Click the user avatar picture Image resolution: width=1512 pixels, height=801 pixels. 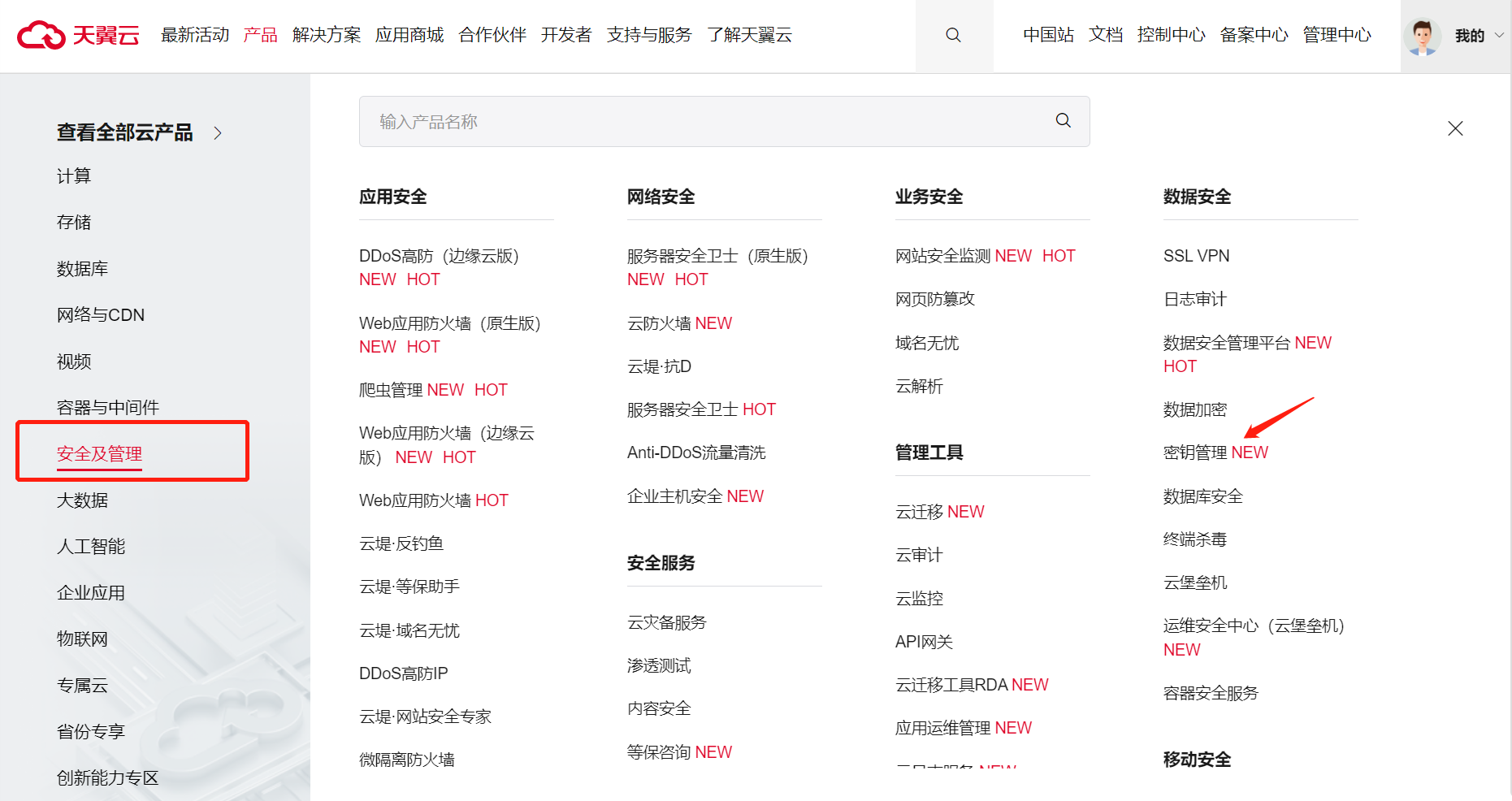pos(1422,36)
